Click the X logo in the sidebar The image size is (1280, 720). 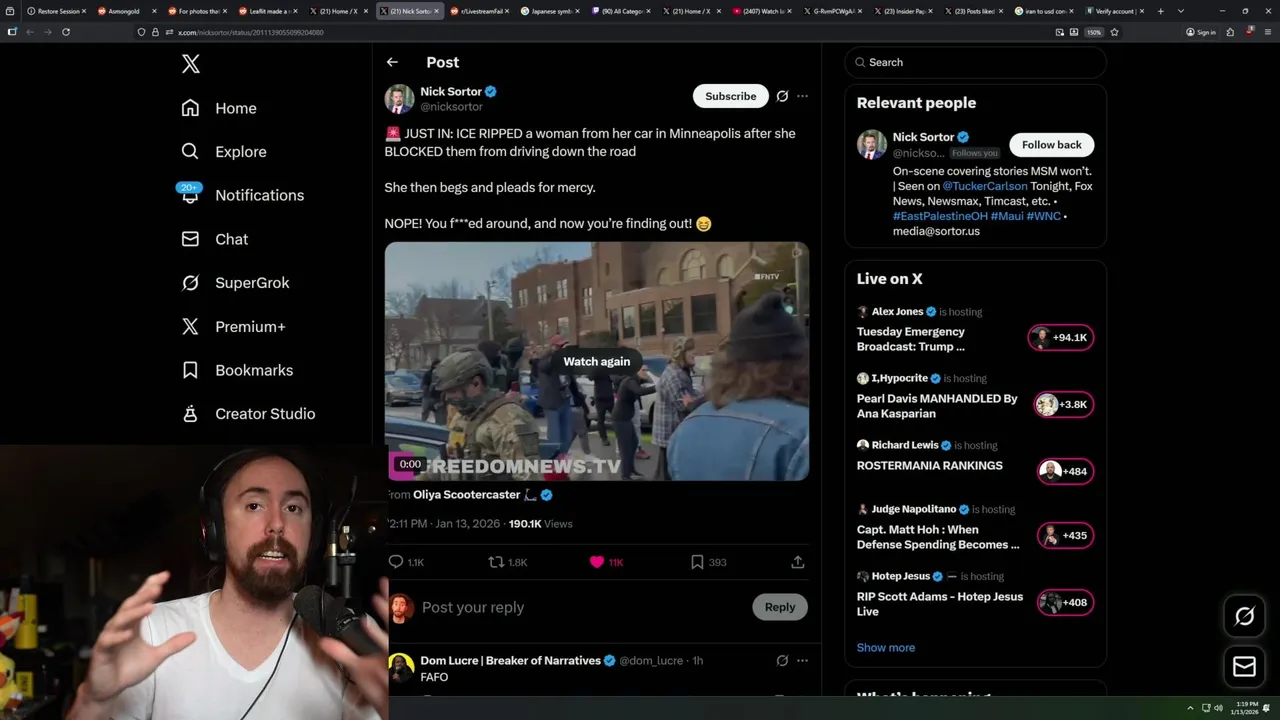[191, 64]
